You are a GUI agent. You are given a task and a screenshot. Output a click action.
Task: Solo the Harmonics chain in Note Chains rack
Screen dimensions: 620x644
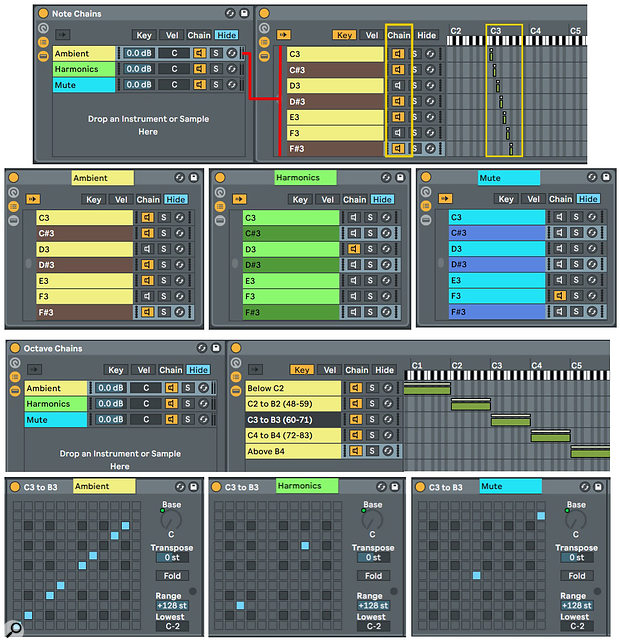click(x=216, y=69)
